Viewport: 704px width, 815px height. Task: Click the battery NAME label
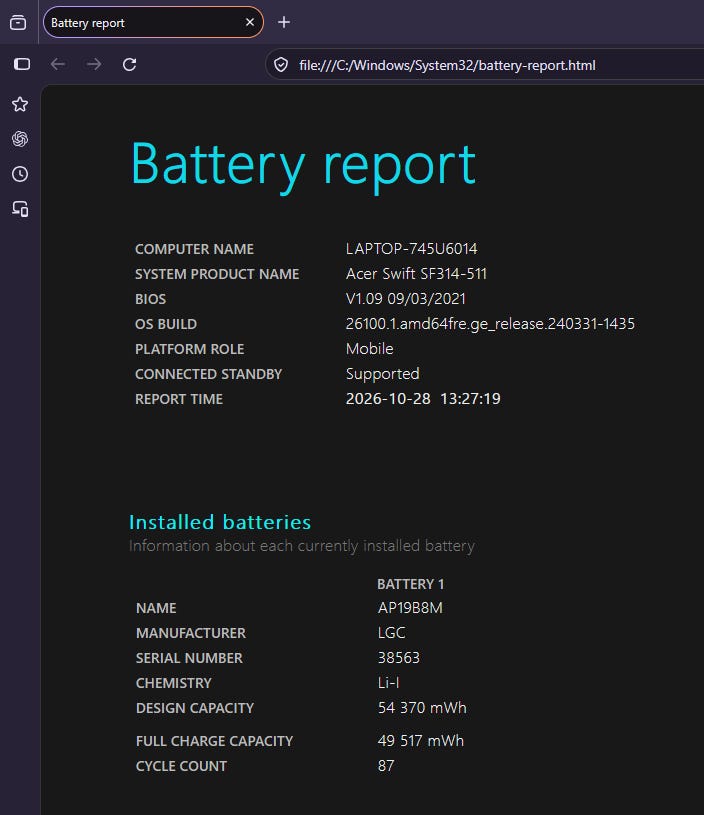(x=156, y=608)
